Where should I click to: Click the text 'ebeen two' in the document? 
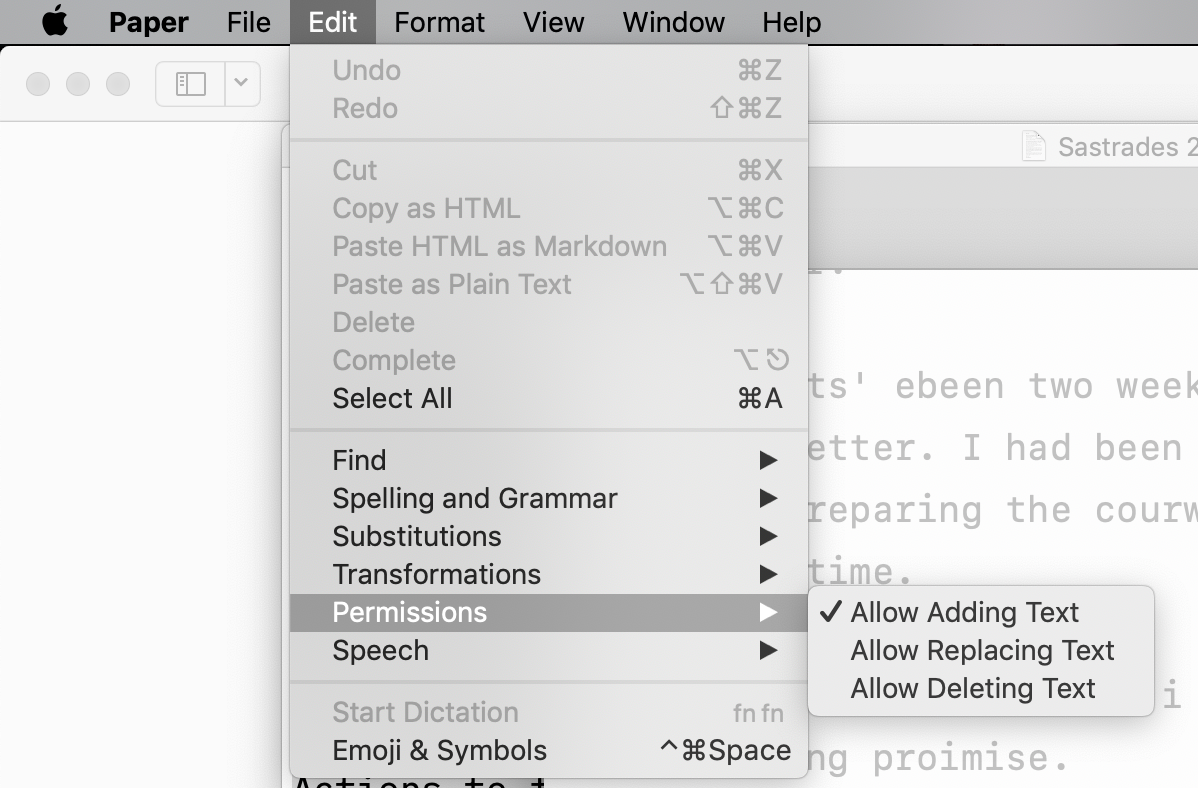click(994, 386)
